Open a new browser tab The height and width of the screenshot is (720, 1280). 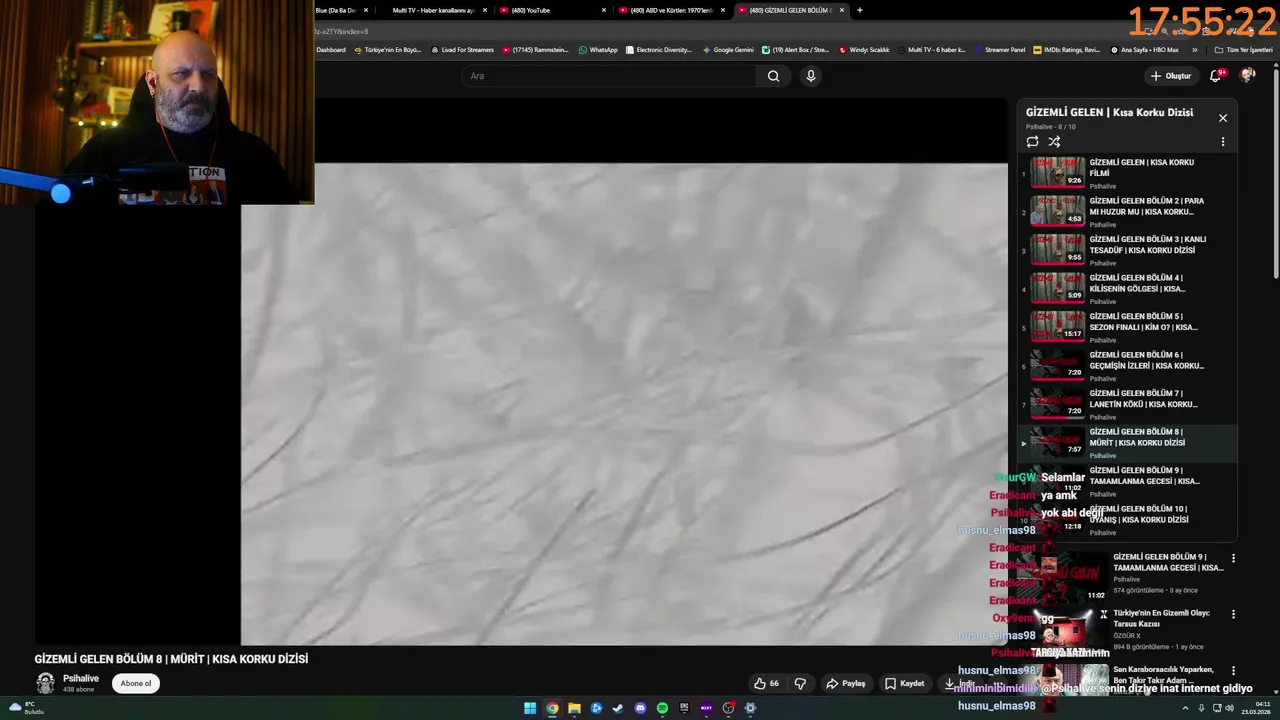tap(860, 10)
